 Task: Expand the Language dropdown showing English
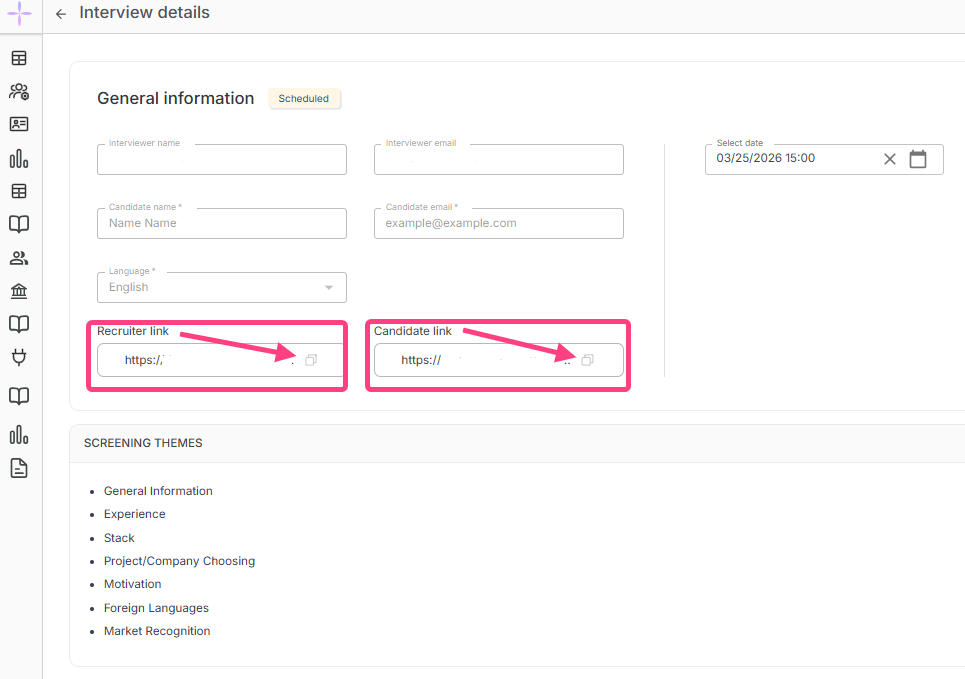tap(210, 288)
